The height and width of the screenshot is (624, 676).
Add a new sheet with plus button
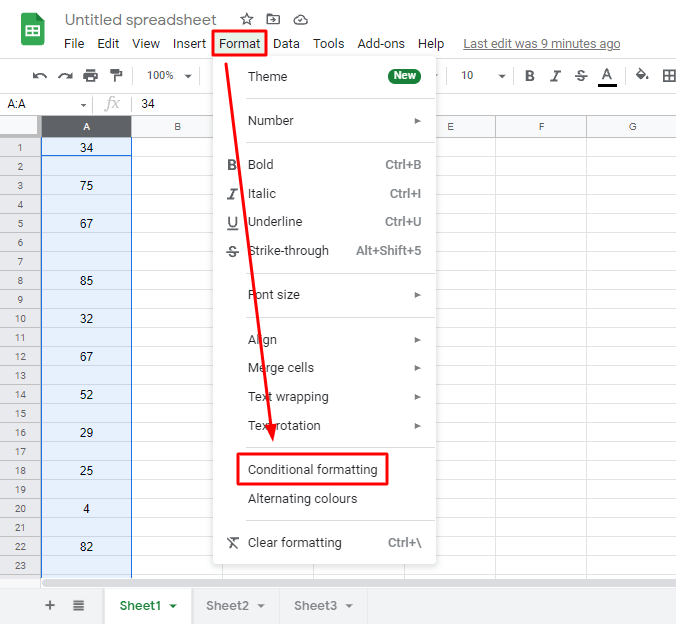click(x=50, y=606)
